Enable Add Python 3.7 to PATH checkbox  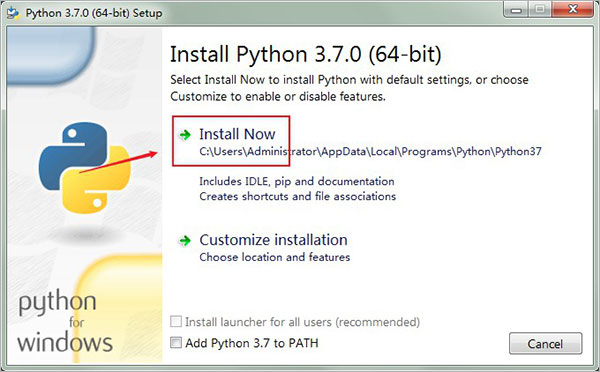tap(176, 342)
